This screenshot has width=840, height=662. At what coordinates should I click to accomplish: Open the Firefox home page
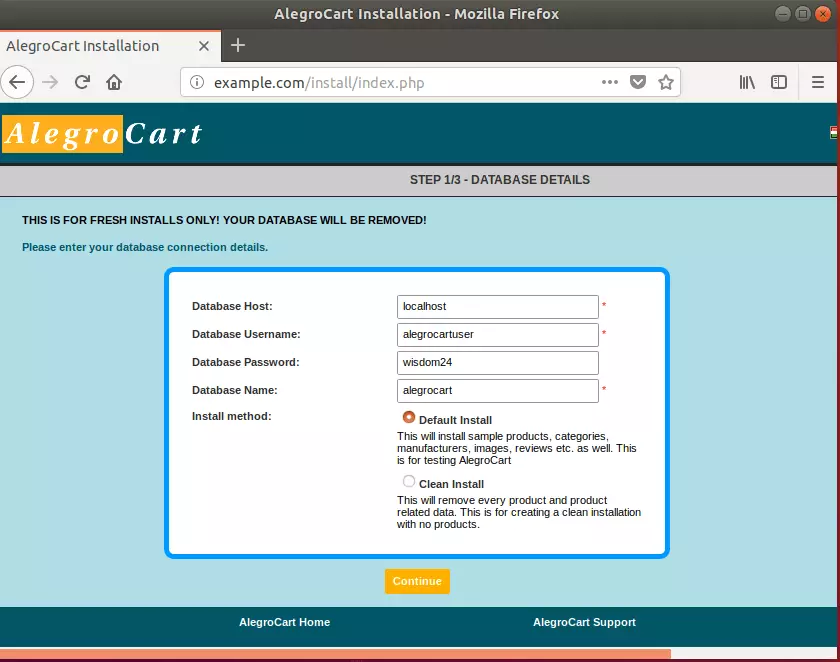click(x=114, y=82)
